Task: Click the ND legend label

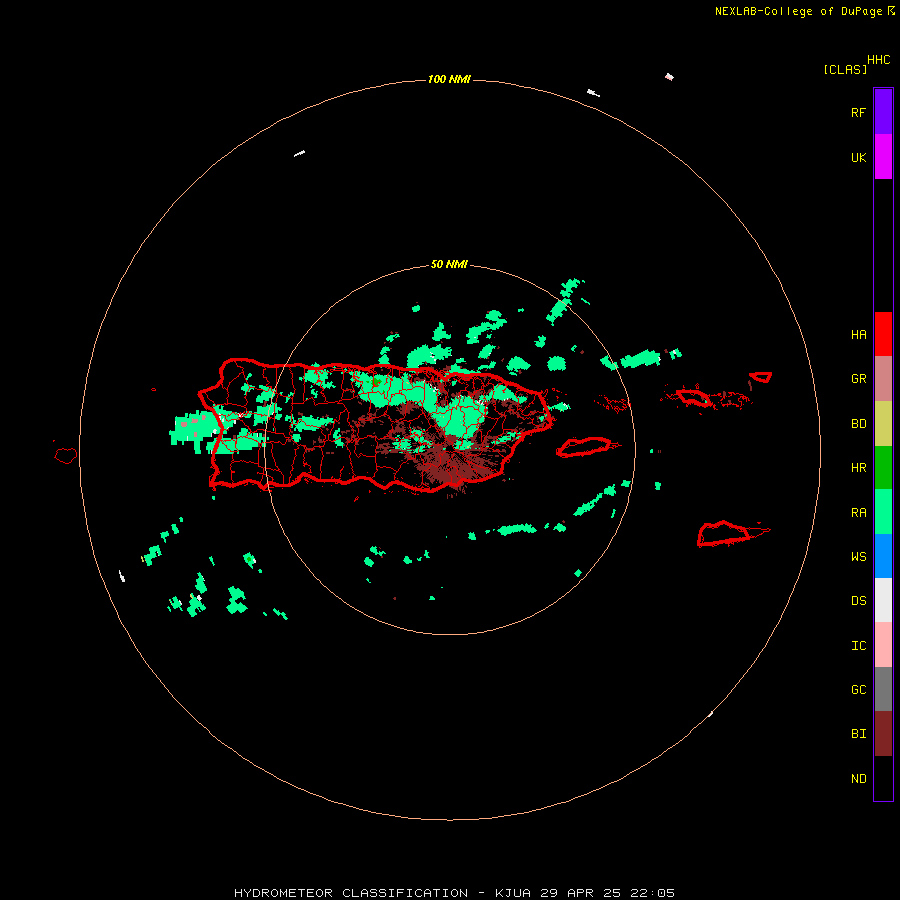Action: pos(858,779)
